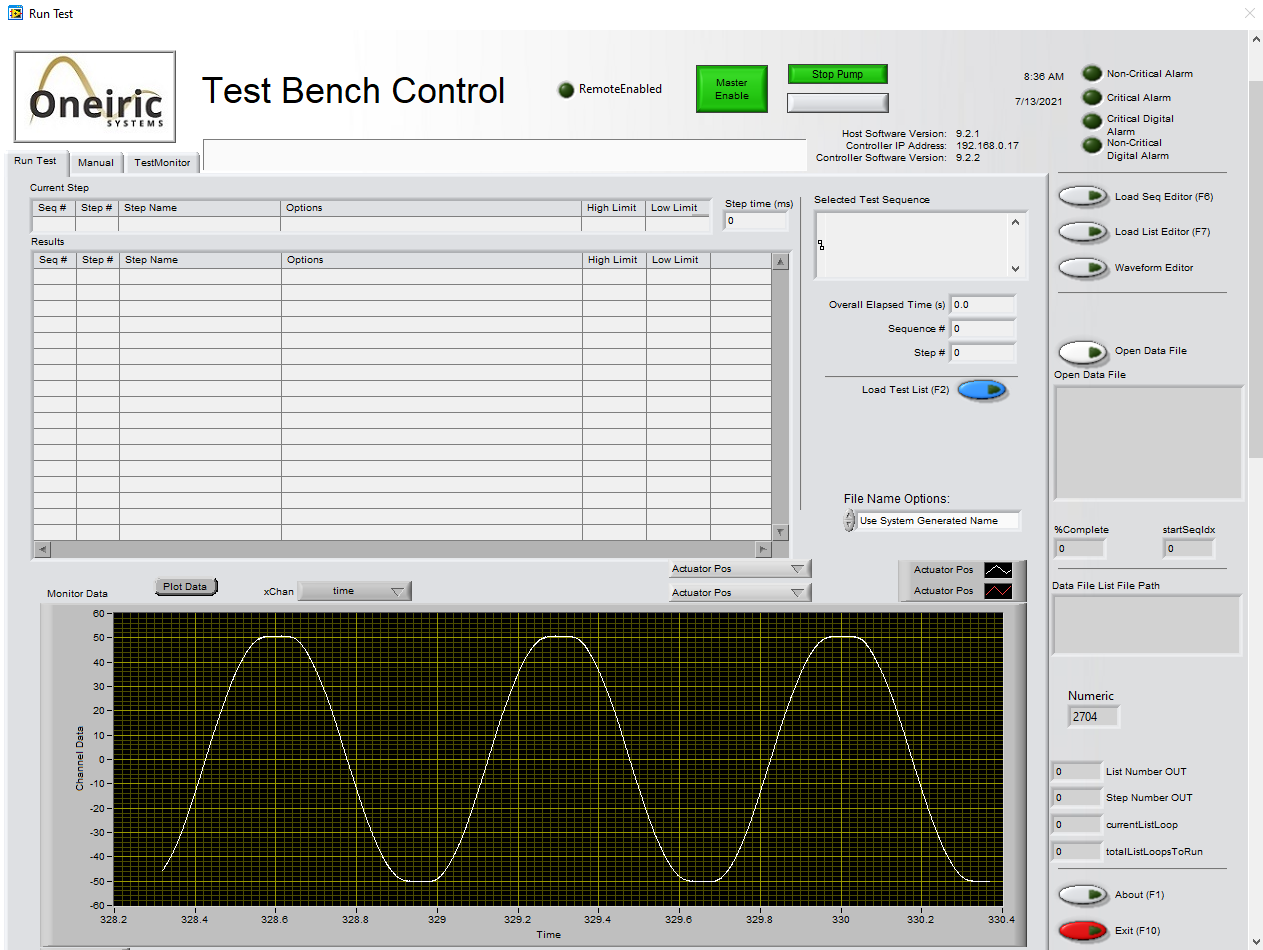
Task: Click red Actuator Pos plot legend icon
Action: click(x=998, y=591)
